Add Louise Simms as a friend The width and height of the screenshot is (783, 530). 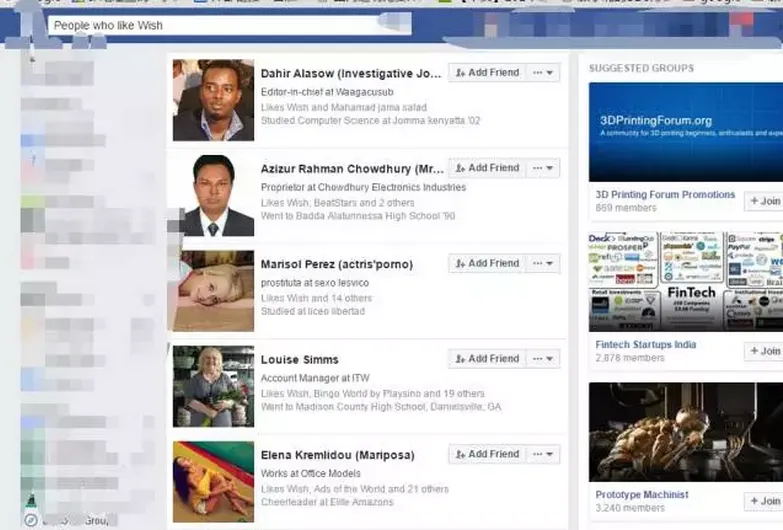coord(487,359)
